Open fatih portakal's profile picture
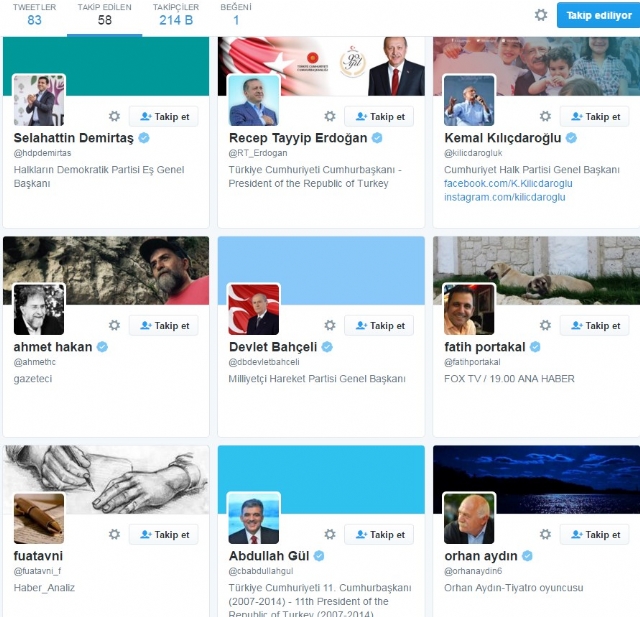Screen dimensions: 640x617 click(x=469, y=309)
